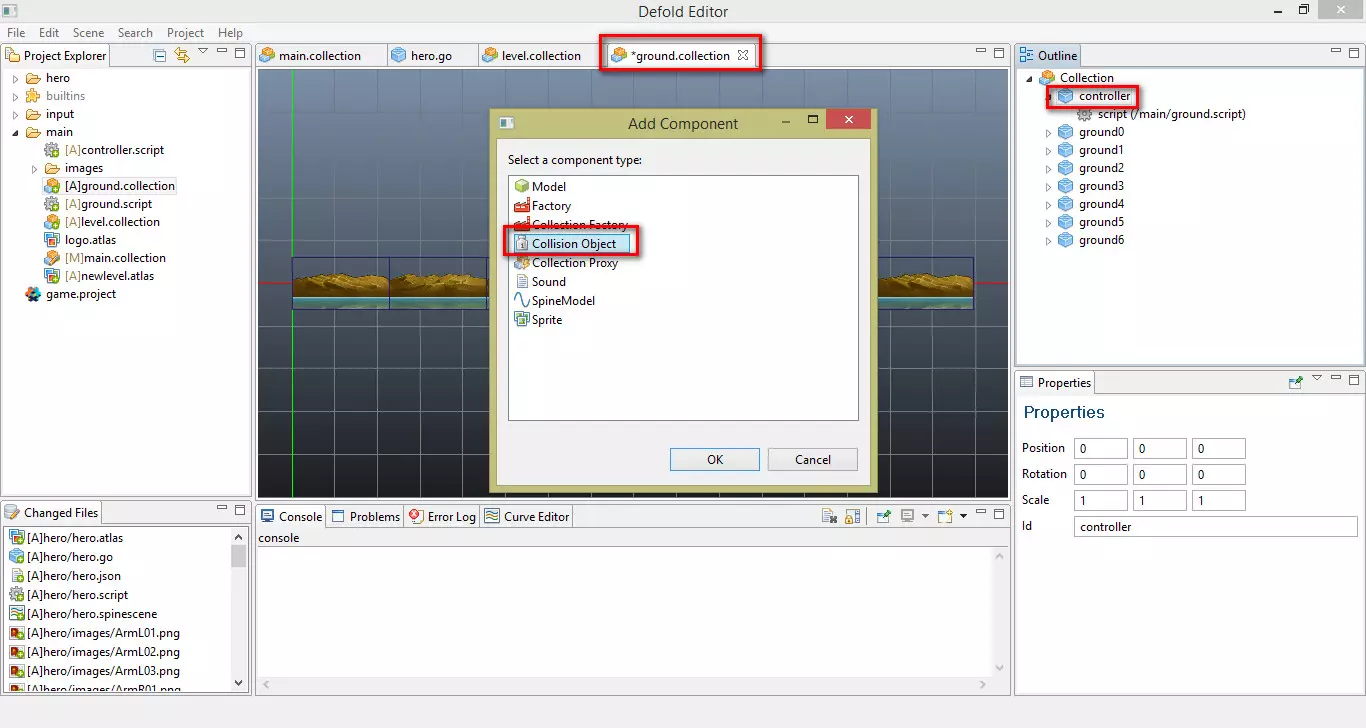Screen dimensions: 1366x728
Task: Expand the hero folder in Project Explorer
Action: coord(16,78)
